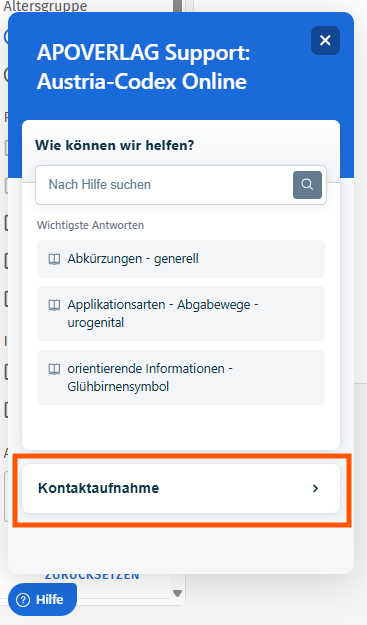Click the Hilfe help button
Image resolution: width=367 pixels, height=625 pixels.
pyautogui.click(x=42, y=599)
